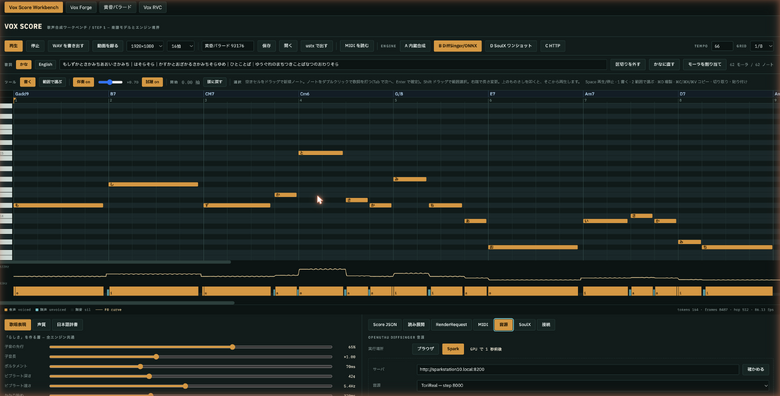780x396 pixels.
Task: Open the GRID 1/8 dropdown
Action: 762,46
